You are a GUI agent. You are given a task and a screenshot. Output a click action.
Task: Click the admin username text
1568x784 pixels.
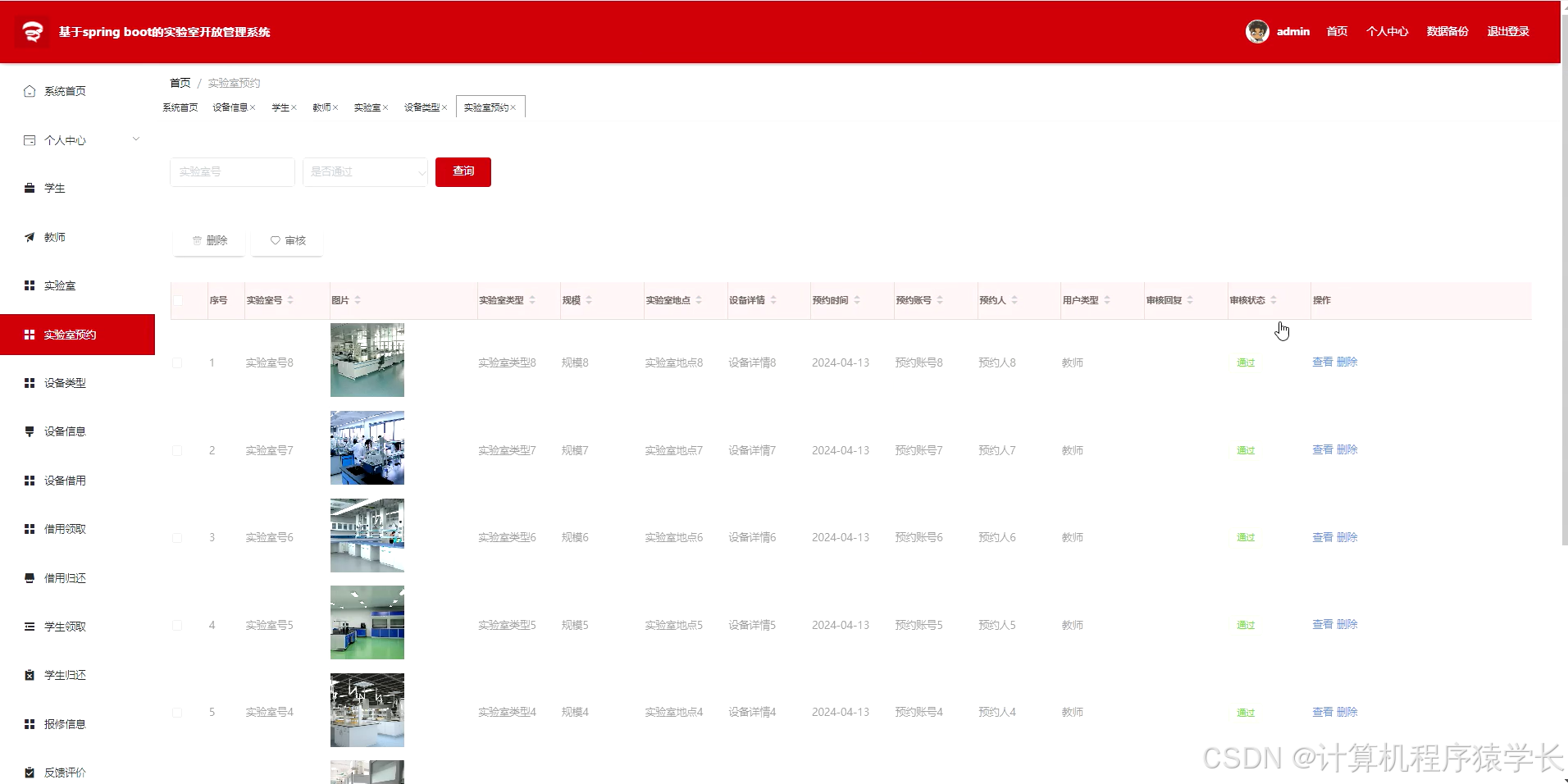(1293, 31)
